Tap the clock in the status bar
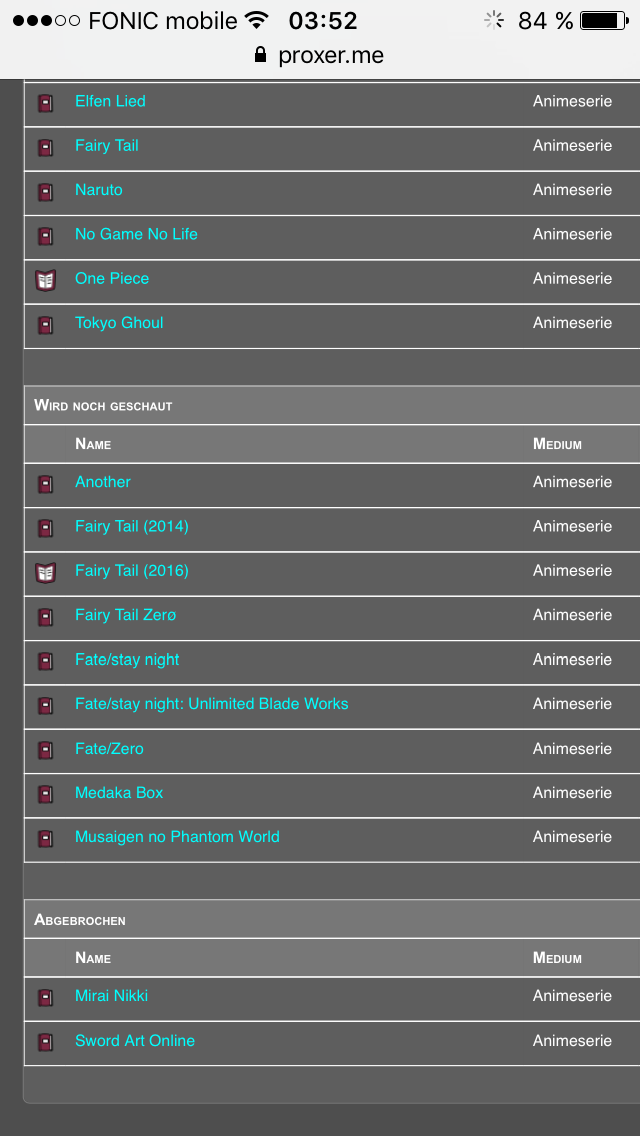Image resolution: width=640 pixels, height=1136 pixels. tap(323, 21)
